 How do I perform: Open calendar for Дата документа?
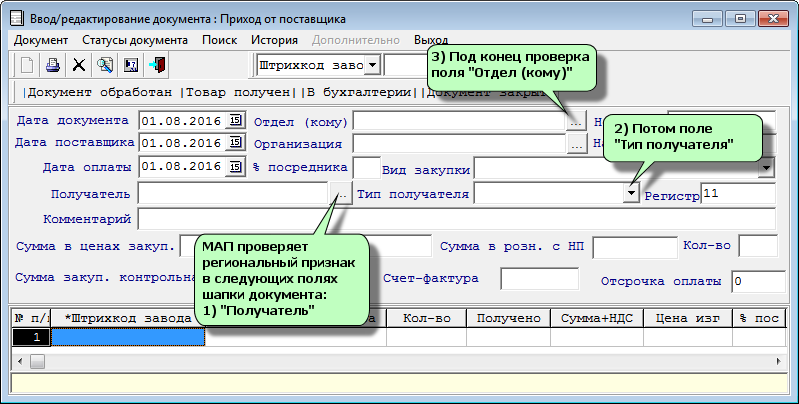pyautogui.click(x=234, y=120)
